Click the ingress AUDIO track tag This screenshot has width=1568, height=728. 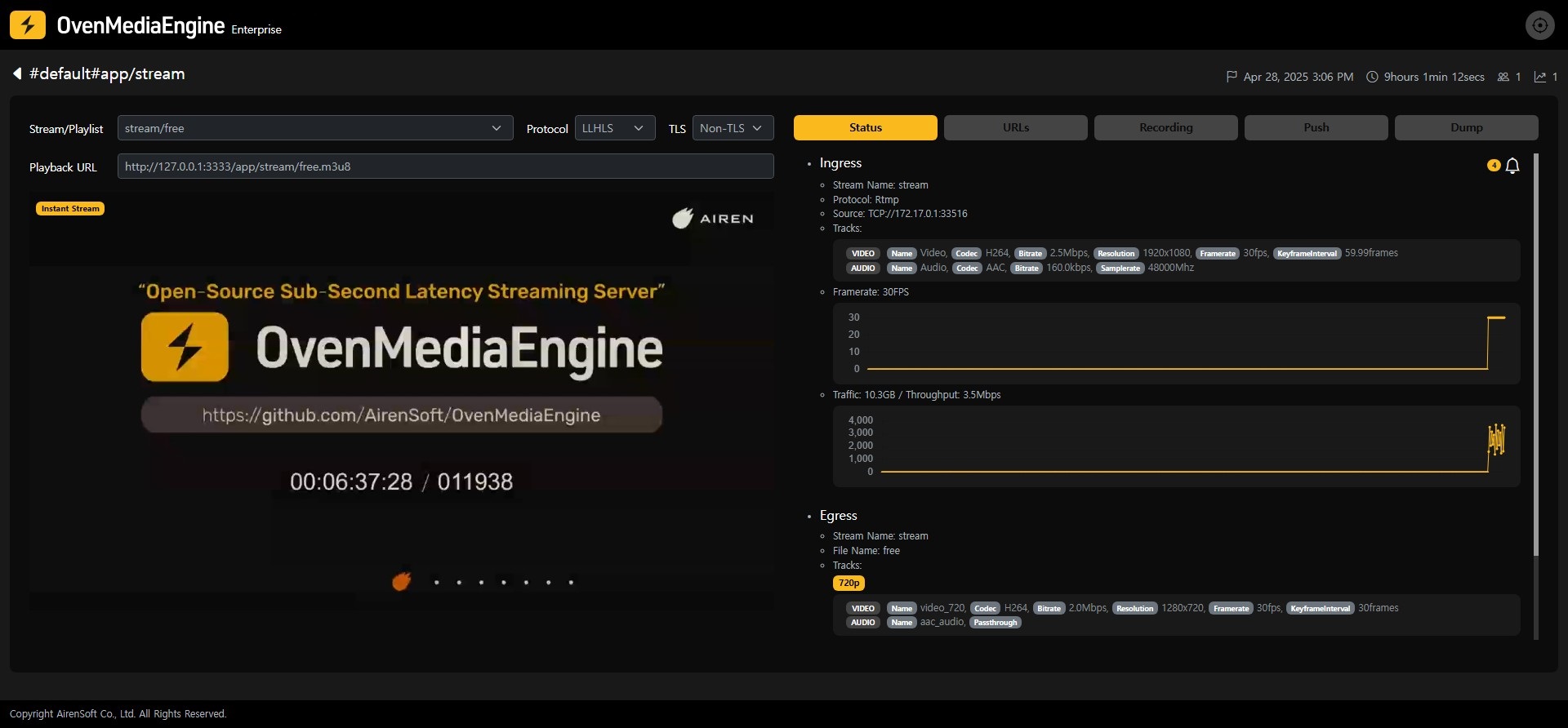pyautogui.click(x=863, y=268)
